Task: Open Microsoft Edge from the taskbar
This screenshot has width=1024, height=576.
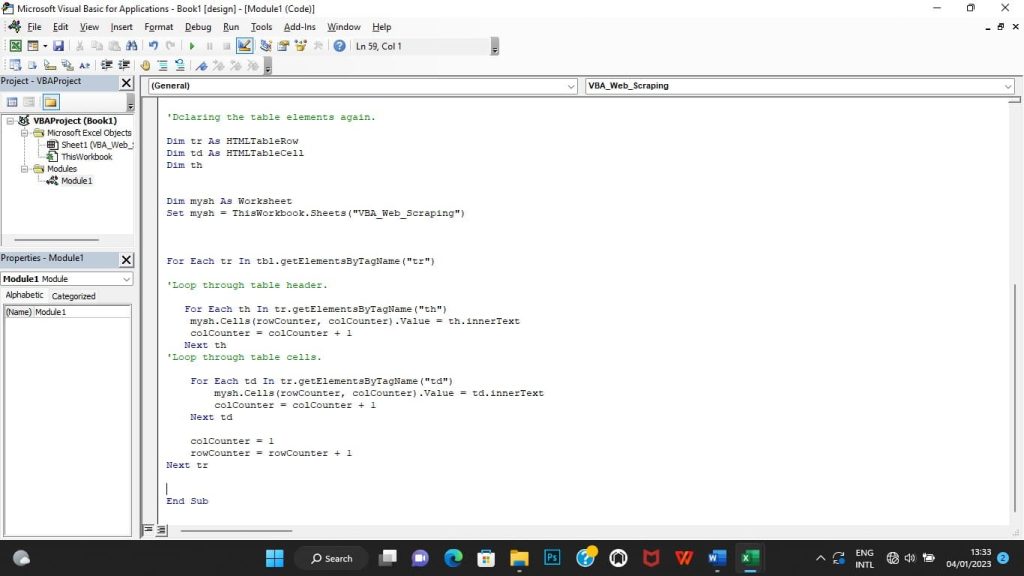Action: pos(453,558)
